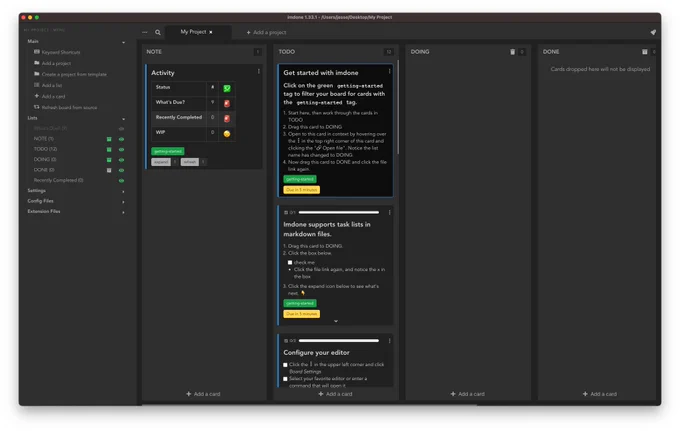
Task: Click DOING list count badge
Action: point(522,52)
